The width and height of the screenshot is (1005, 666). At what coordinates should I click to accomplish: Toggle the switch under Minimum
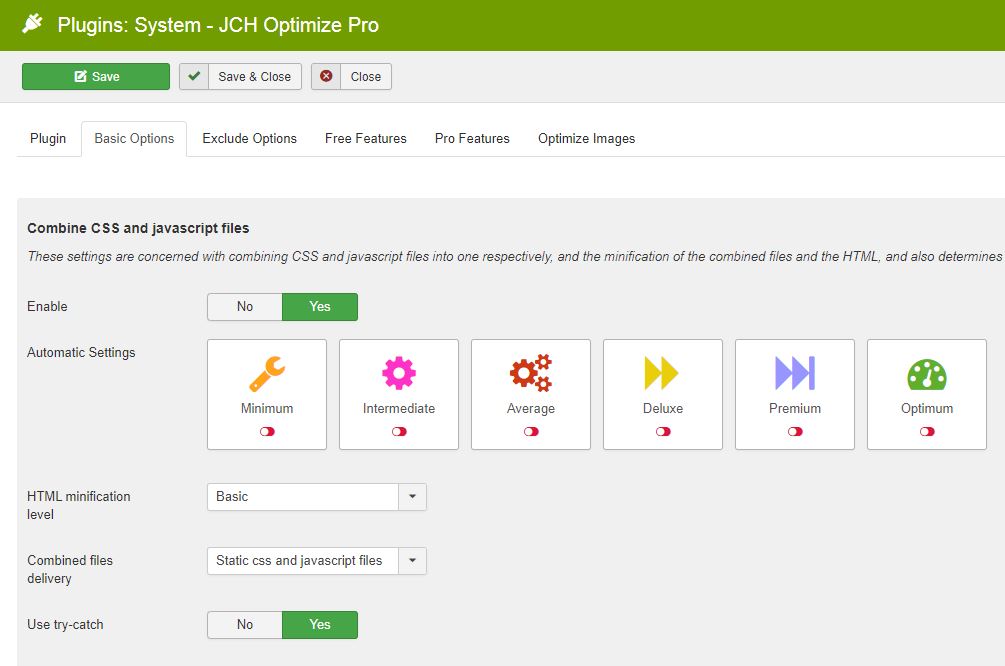(x=267, y=432)
